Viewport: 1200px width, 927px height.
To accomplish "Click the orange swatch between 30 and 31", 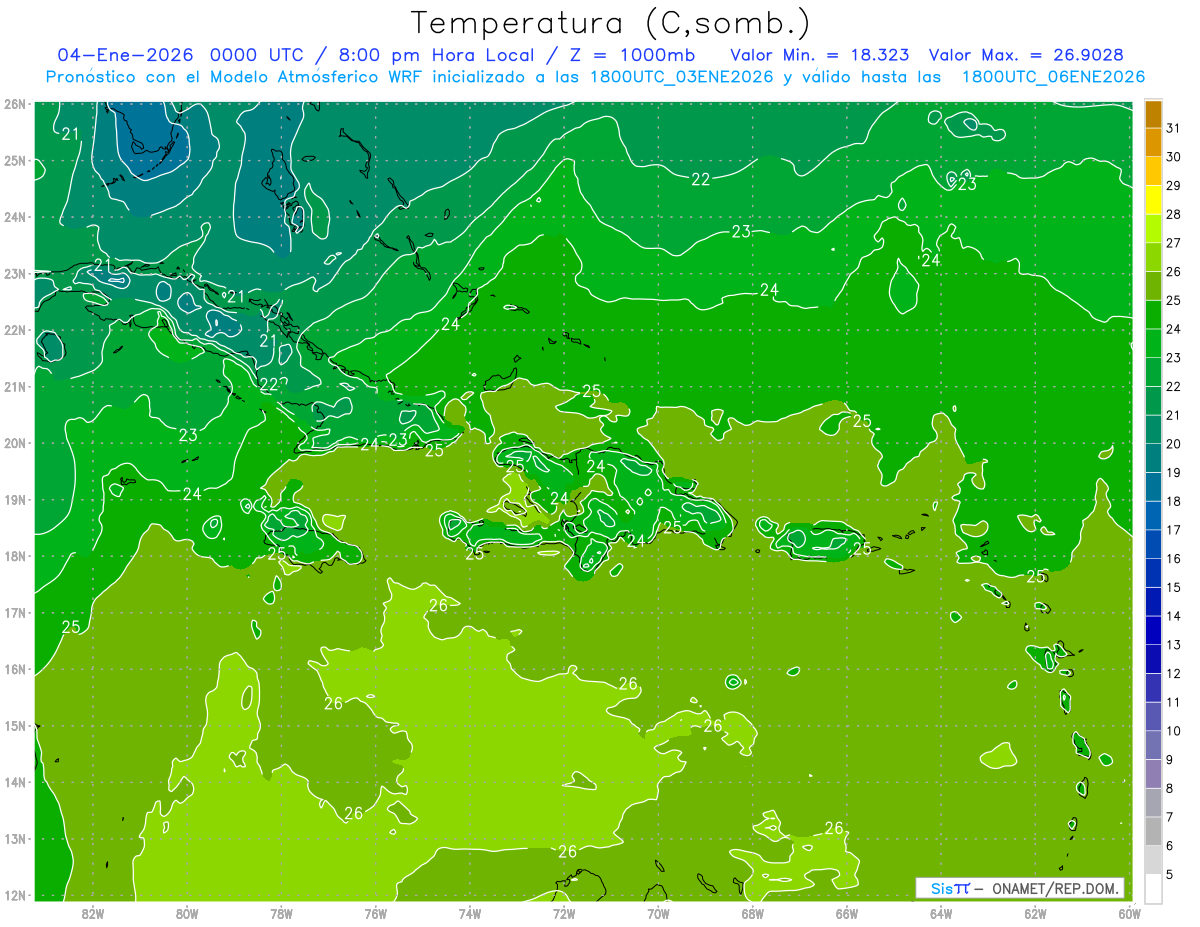I will pyautogui.click(x=1154, y=143).
